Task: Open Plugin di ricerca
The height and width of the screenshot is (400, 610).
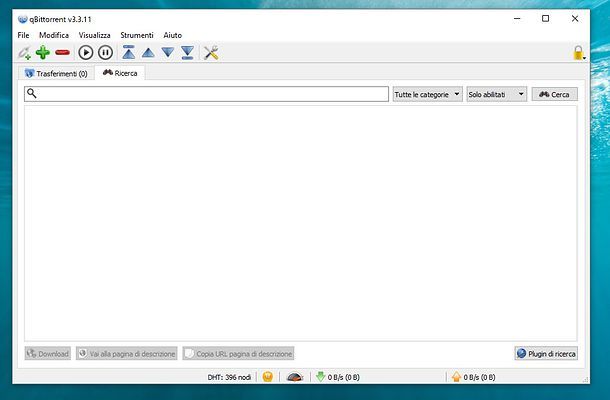Action: click(546, 353)
